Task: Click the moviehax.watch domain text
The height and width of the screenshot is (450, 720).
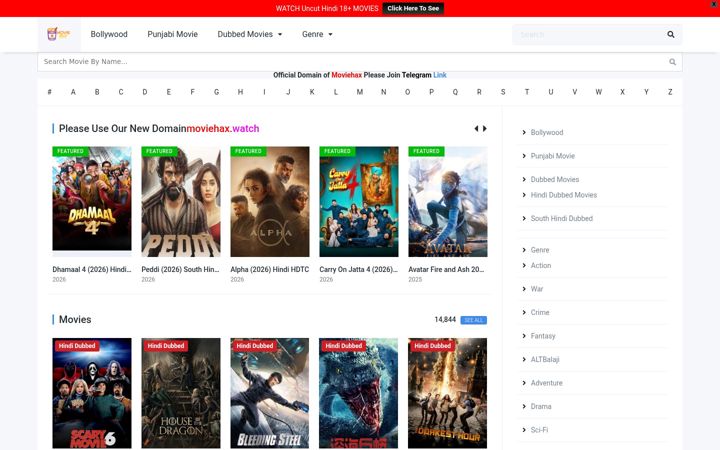Action: click(223, 129)
